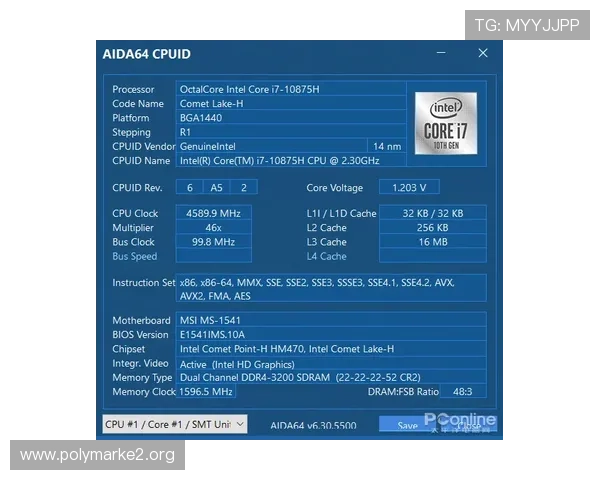Image resolution: width=600 pixels, height=480 pixels.
Task: Click the AIDA64 v6.30.5500 version label
Action: [313, 425]
